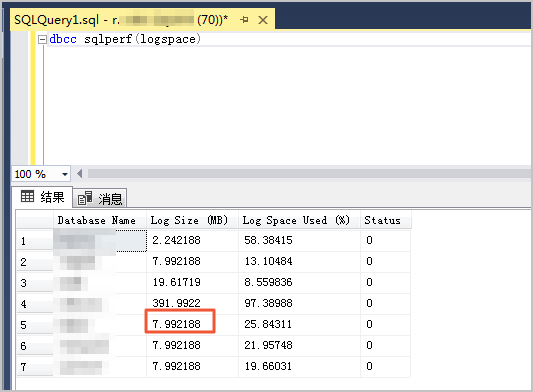
Task: Click the dbcc keyword in the editor
Action: [x=63, y=39]
